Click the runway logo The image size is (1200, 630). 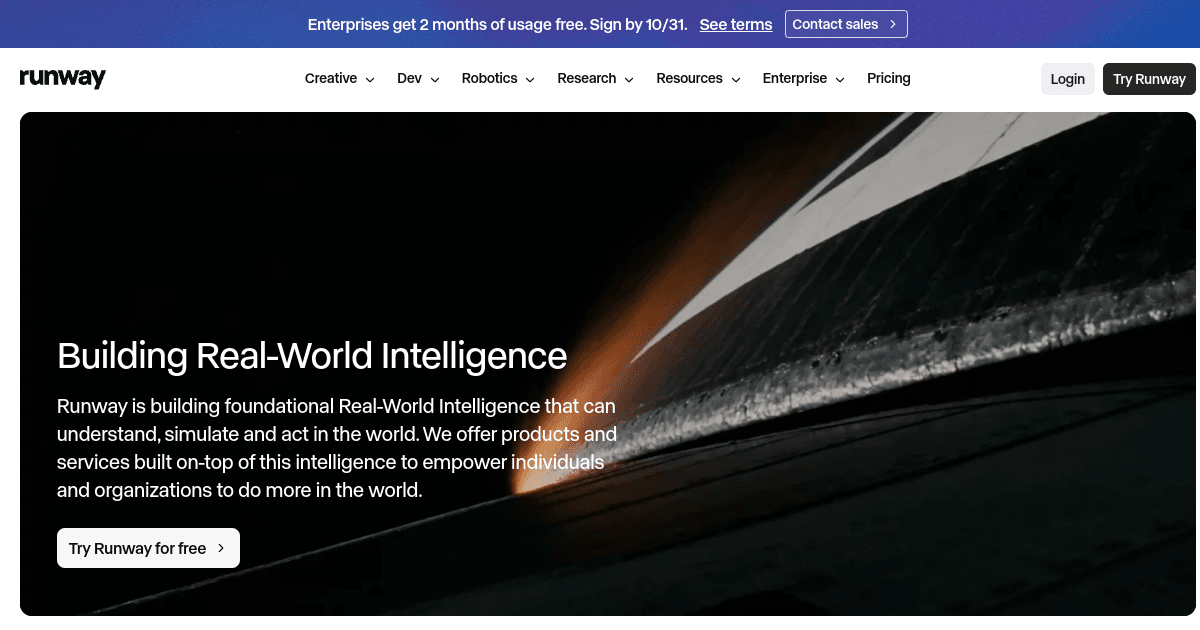click(62, 79)
